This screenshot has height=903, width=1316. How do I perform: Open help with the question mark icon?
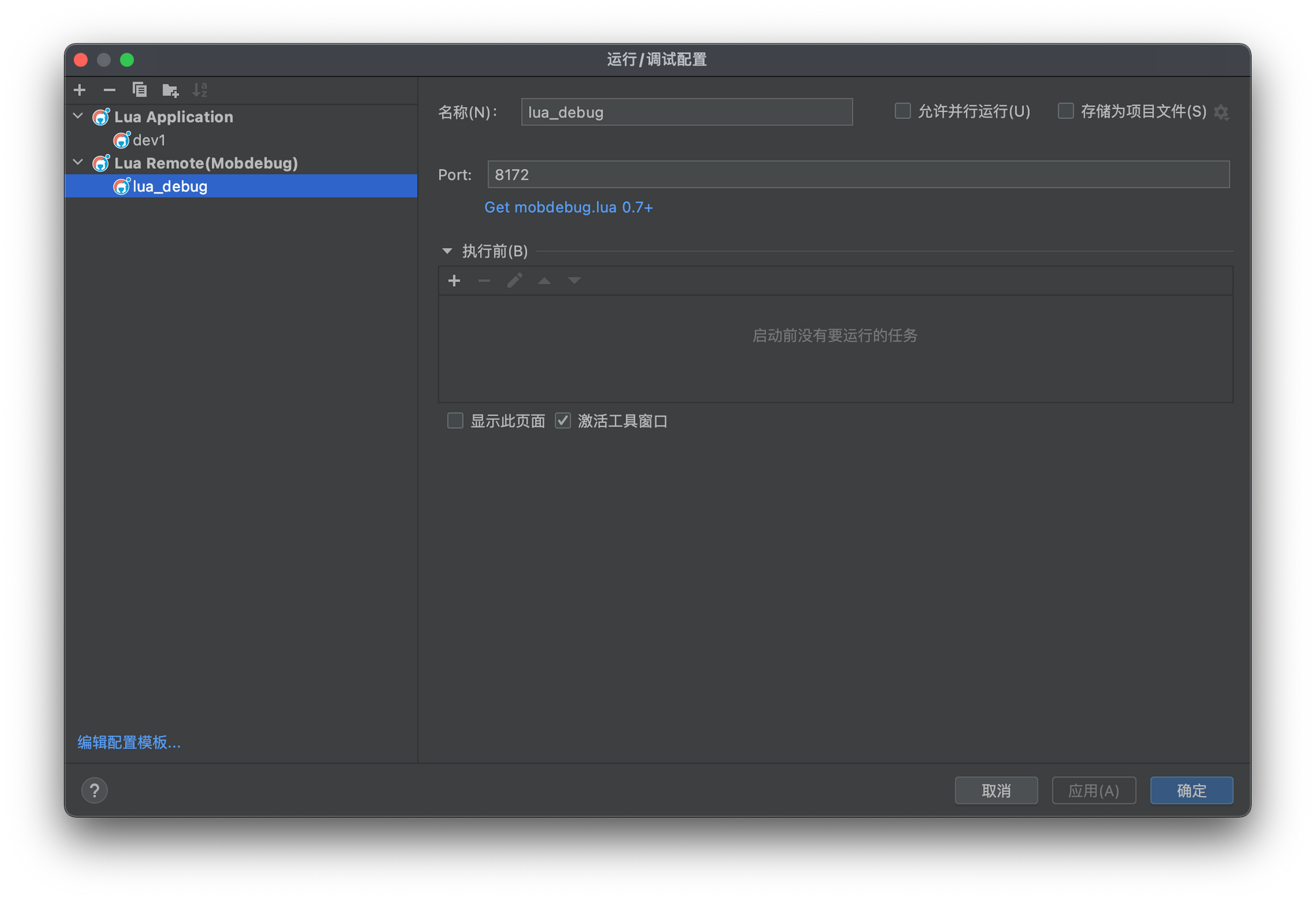pos(95,790)
